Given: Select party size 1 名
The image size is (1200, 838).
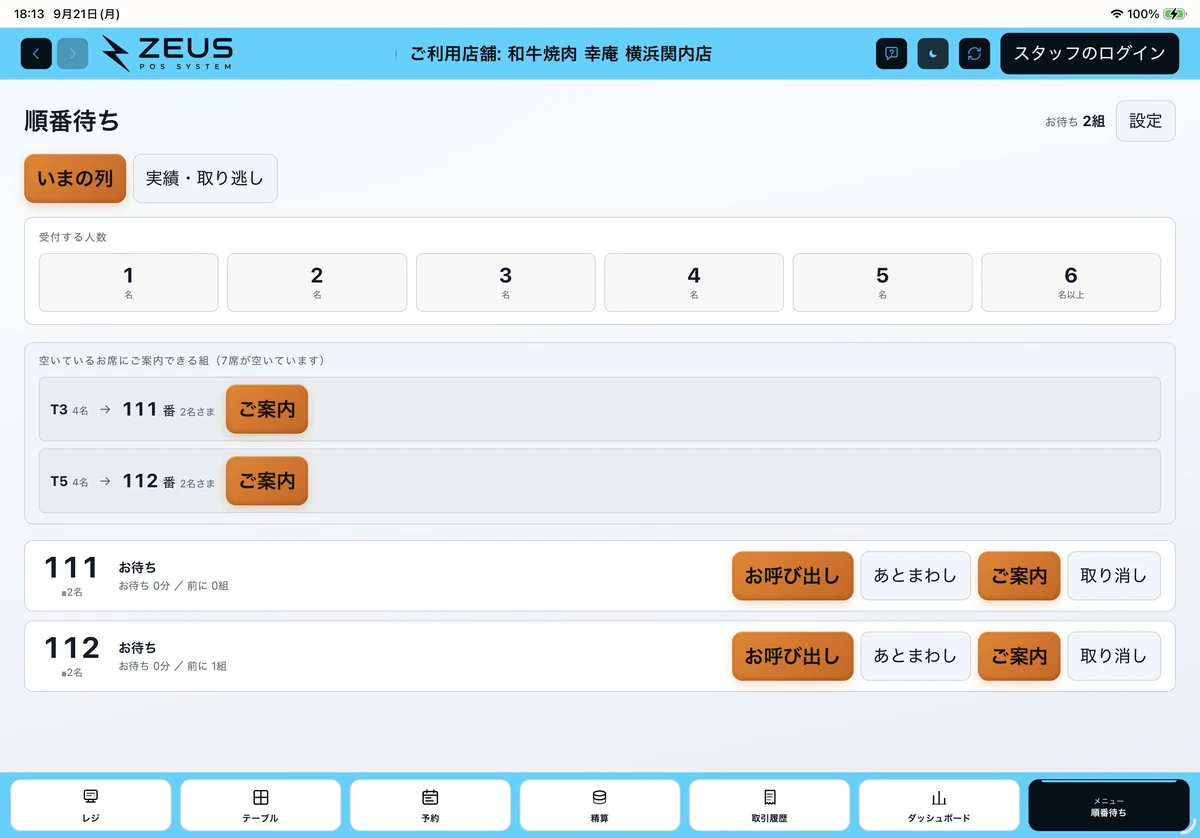Looking at the screenshot, I should pyautogui.click(x=129, y=283).
